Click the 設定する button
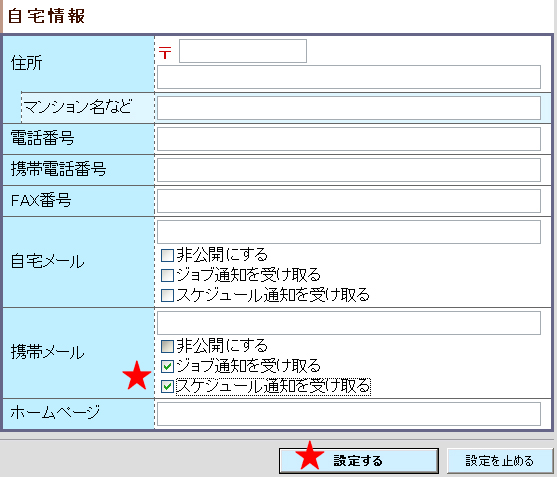 click(359, 461)
